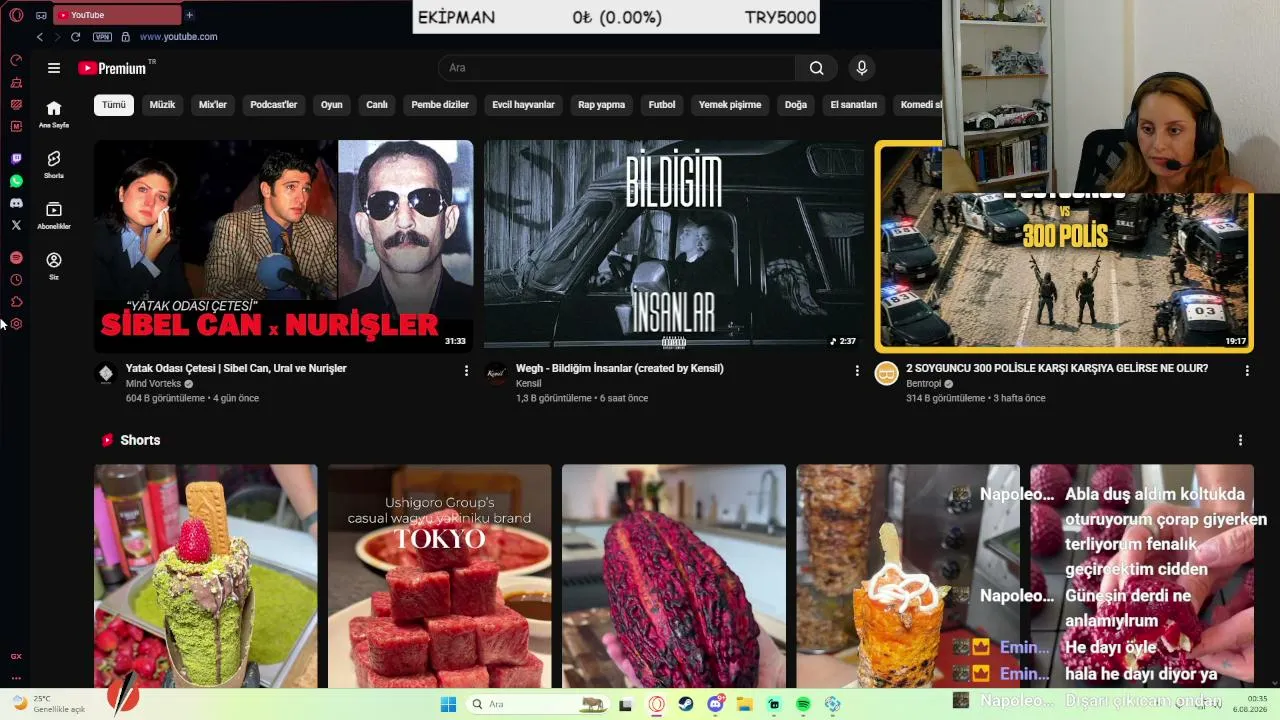Screen dimensions: 1280x720
Task: Open Discord panel in Opera sidebar
Action: (16, 203)
